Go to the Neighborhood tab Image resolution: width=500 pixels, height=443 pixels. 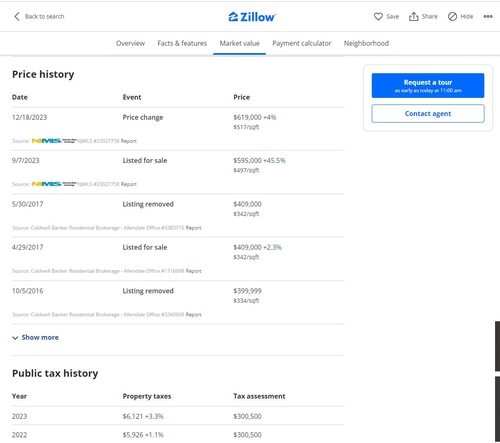pos(366,43)
